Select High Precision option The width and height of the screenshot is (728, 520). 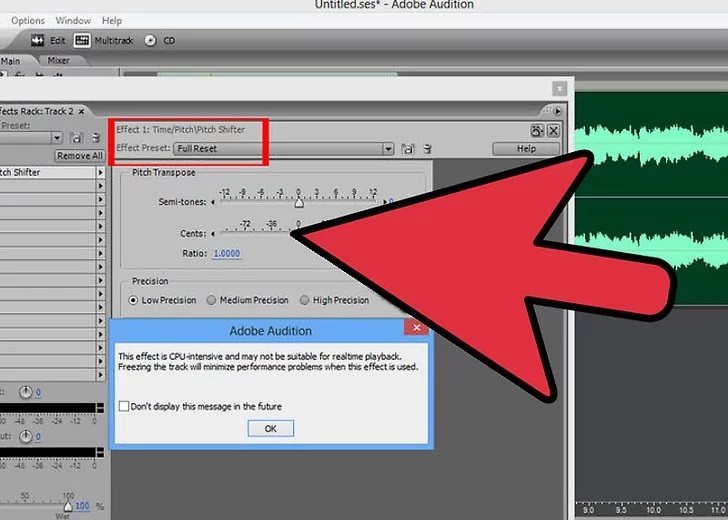[x=304, y=300]
